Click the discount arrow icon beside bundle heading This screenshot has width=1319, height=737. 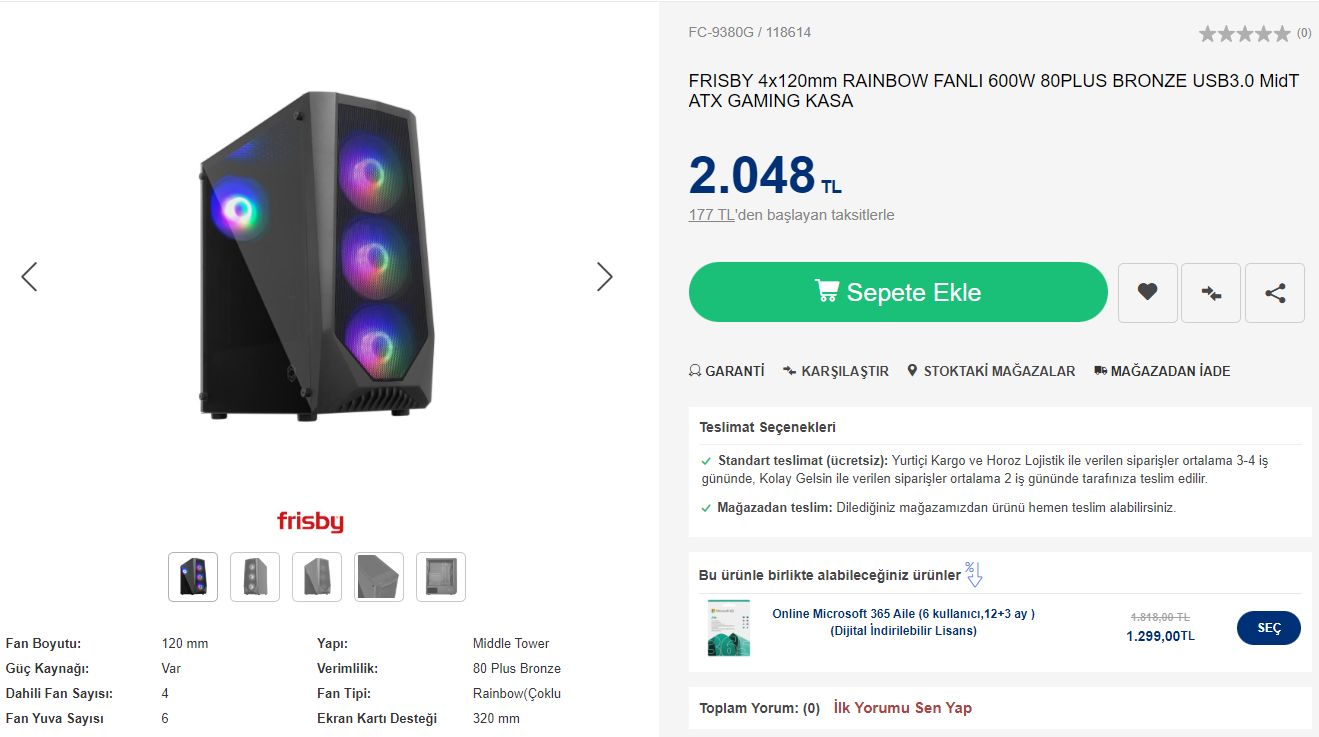(974, 574)
